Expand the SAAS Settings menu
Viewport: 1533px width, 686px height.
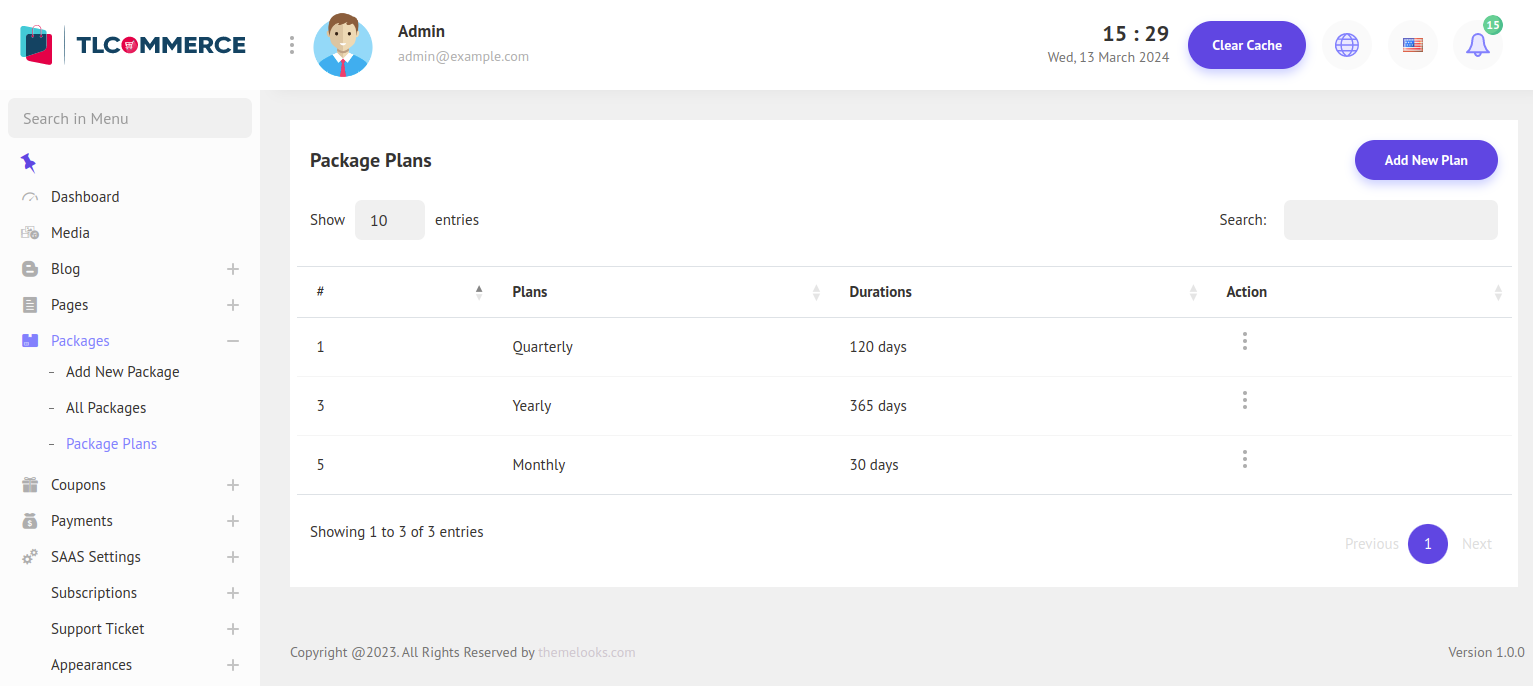point(232,557)
